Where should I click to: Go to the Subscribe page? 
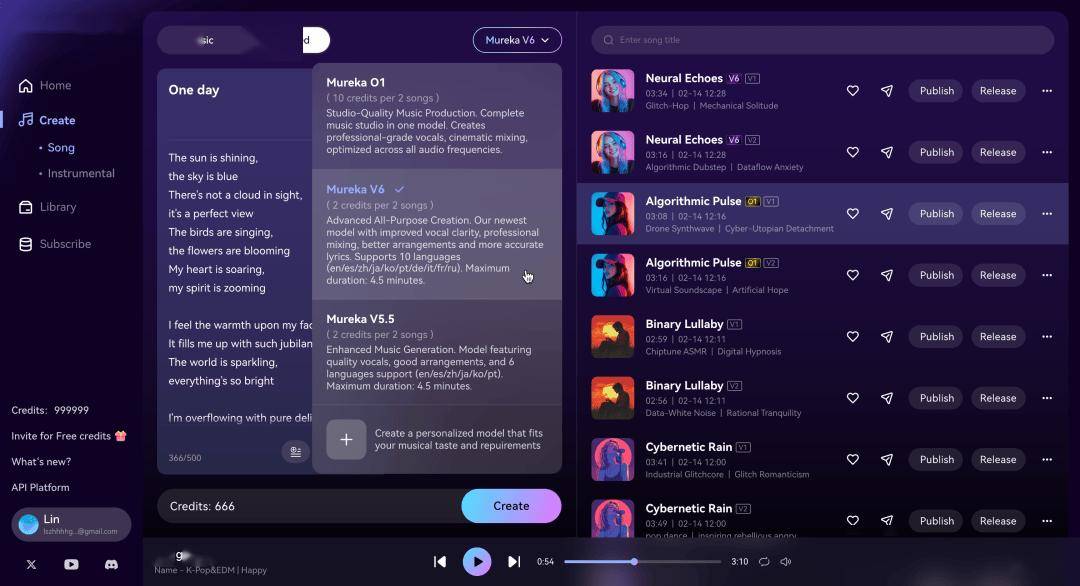pyautogui.click(x=55, y=244)
